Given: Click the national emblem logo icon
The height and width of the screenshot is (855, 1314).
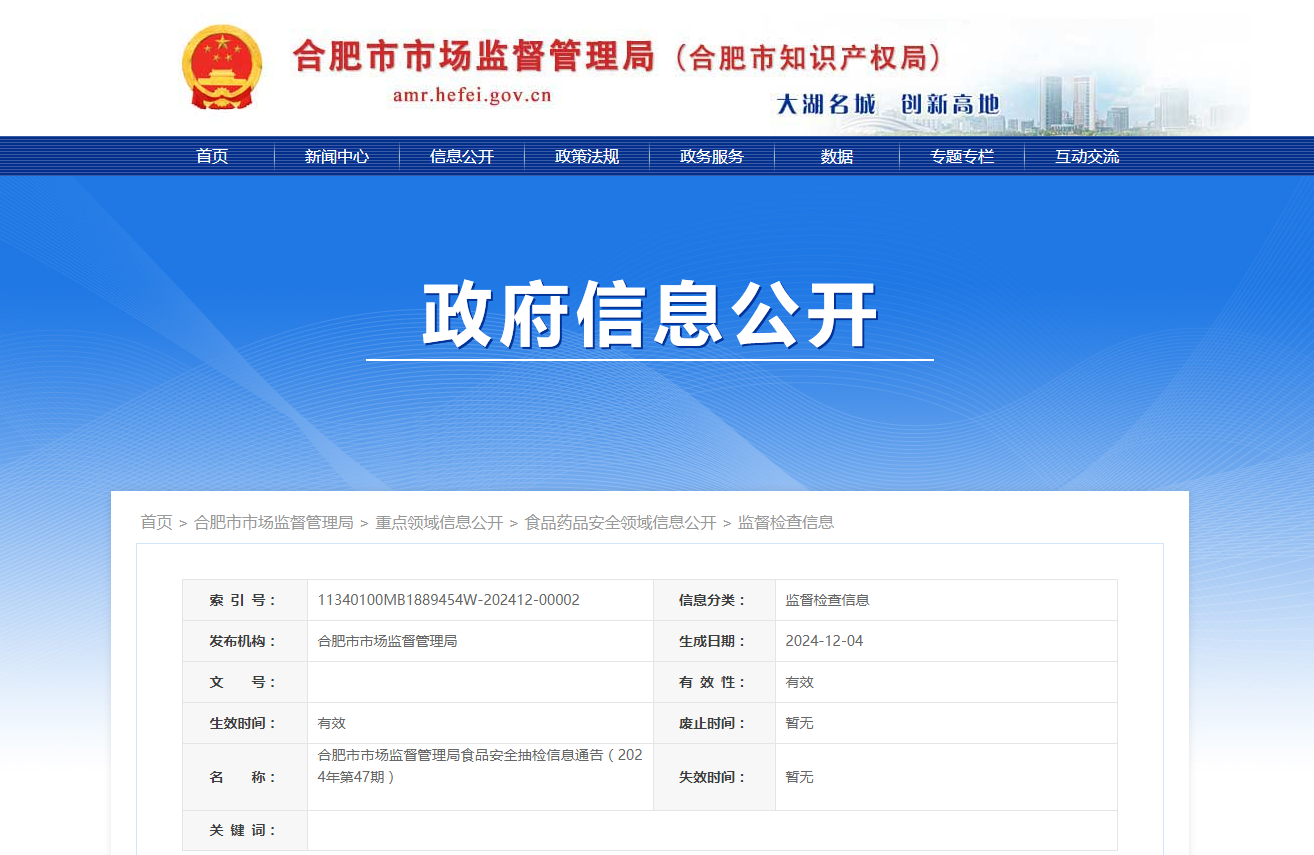Looking at the screenshot, I should (x=222, y=68).
